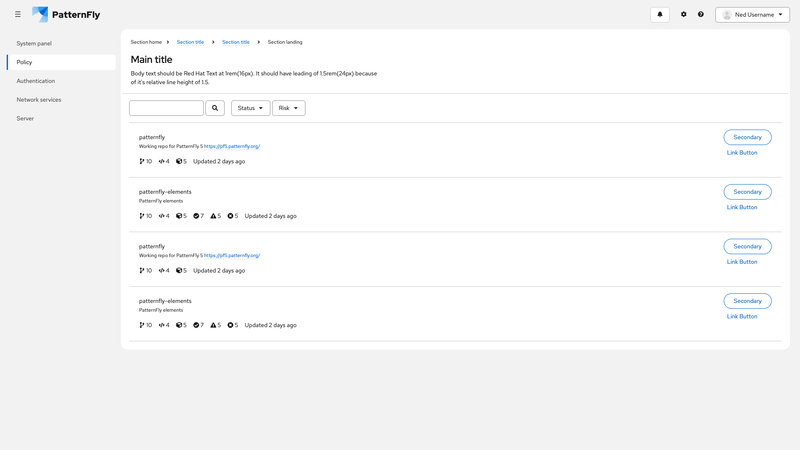Screen dimensions: 800x450
Task: Click branch icon in third row, patternfly
Action: pos(141,270)
